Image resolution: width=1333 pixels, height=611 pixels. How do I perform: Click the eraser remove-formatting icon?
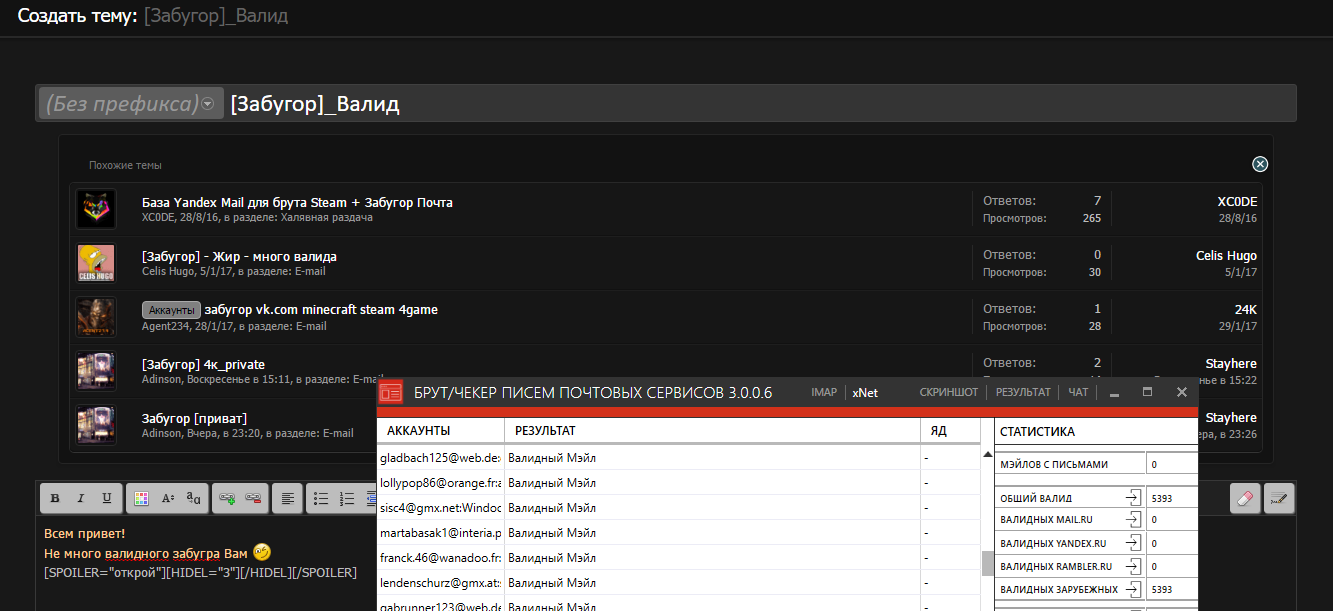1244,498
